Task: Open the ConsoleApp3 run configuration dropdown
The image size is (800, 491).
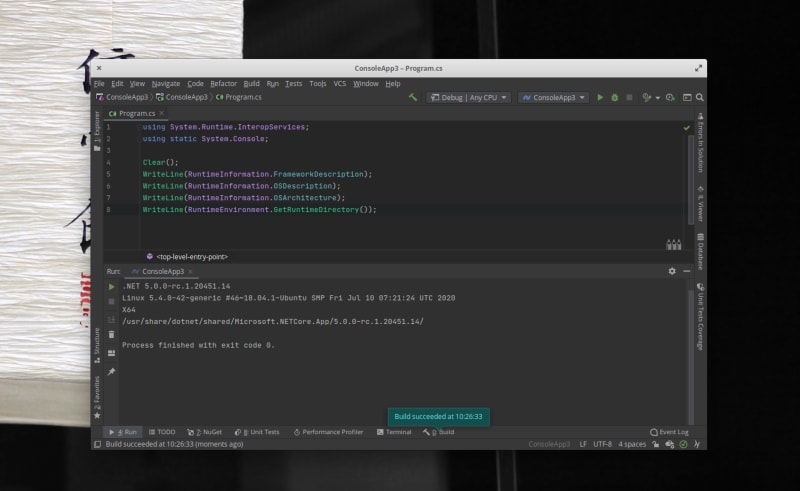Action: click(x=554, y=97)
